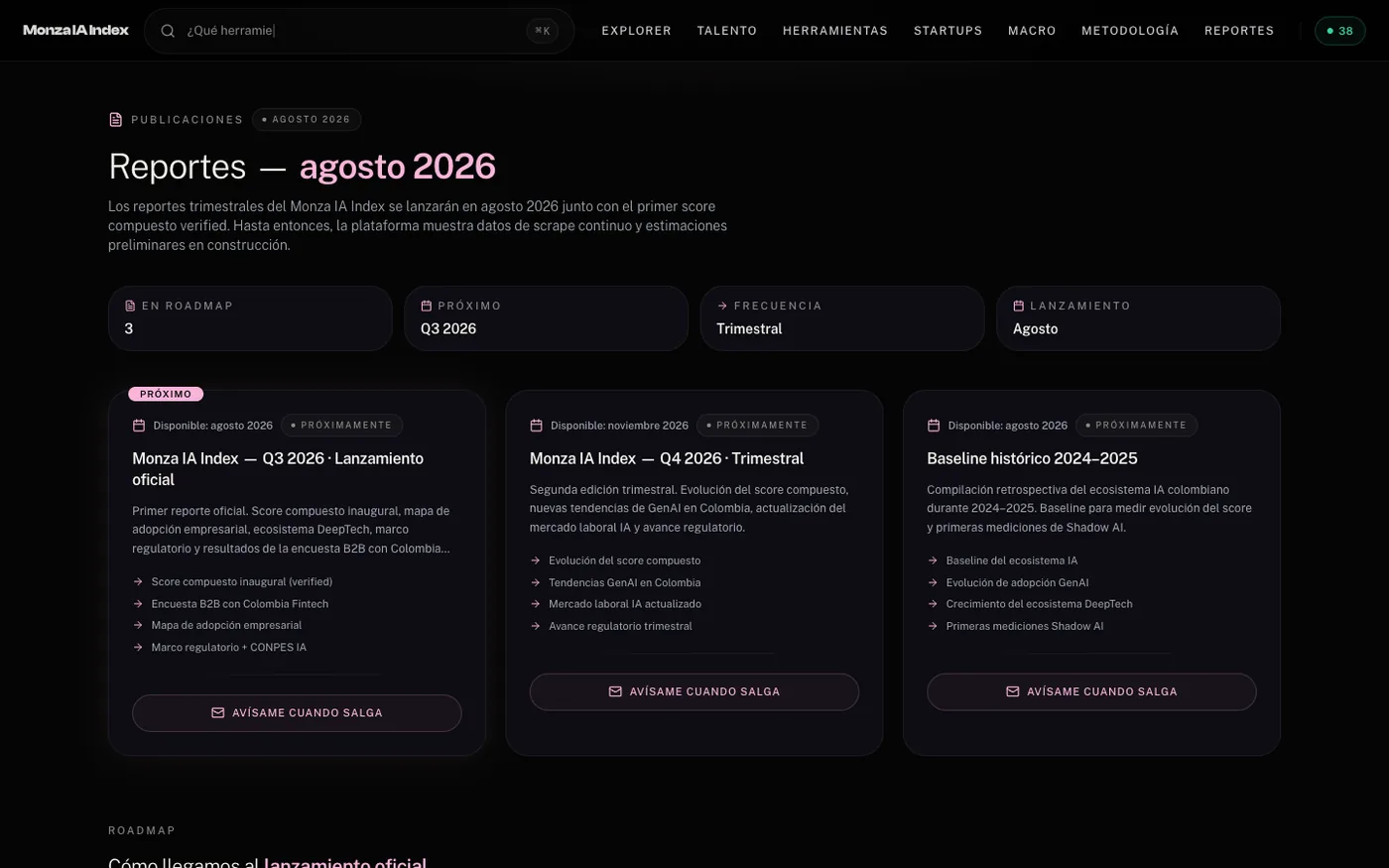Click the AGOSTO 2026 tag pill
This screenshot has width=1389, height=868.
coord(307,119)
